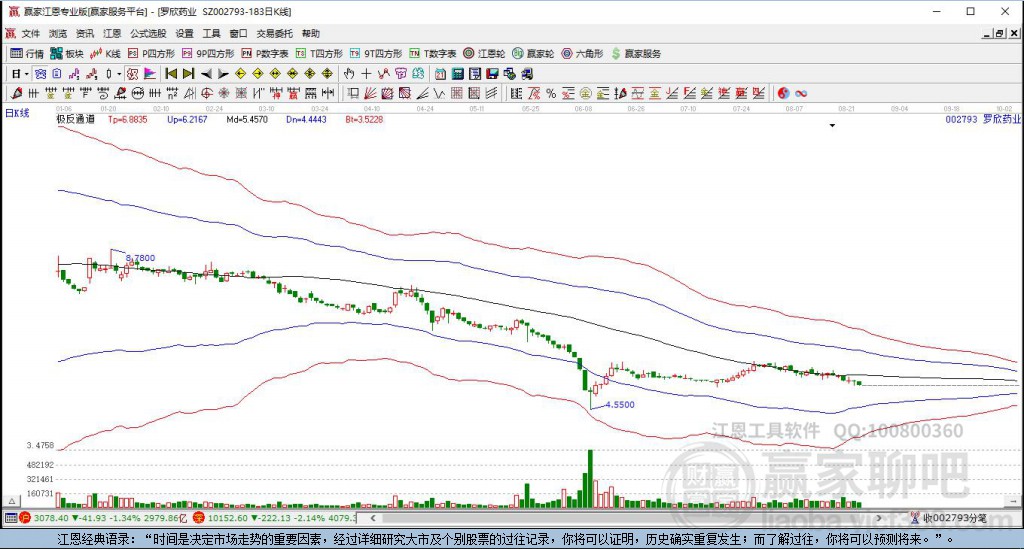
Task: Jump to last bar icon
Action: click(x=189, y=74)
